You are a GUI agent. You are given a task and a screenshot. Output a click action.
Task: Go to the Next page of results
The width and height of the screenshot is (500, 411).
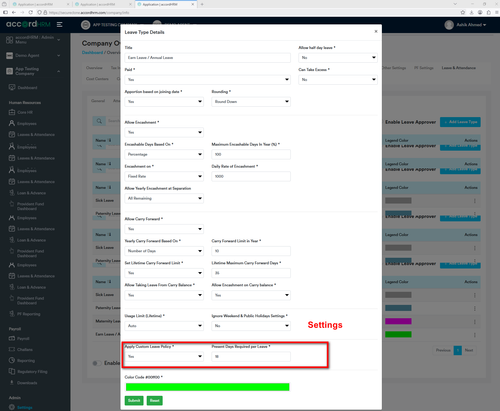tap(469, 350)
